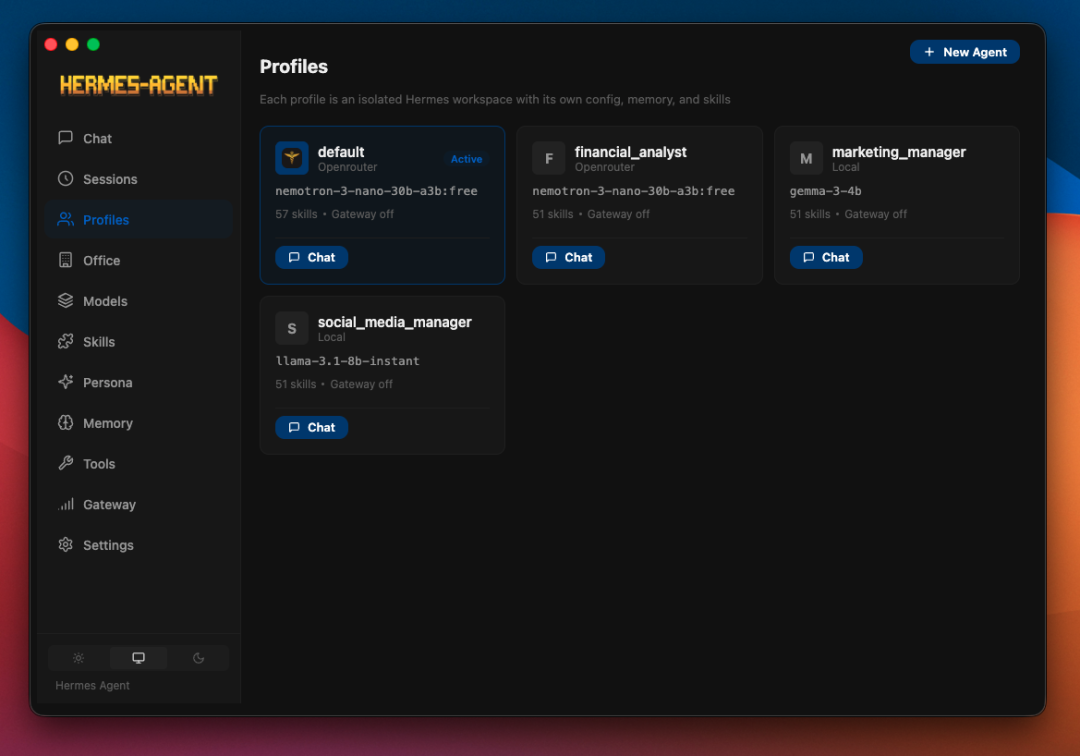Start Chat with social_media_manager profile
The width and height of the screenshot is (1080, 756).
pyautogui.click(x=311, y=427)
